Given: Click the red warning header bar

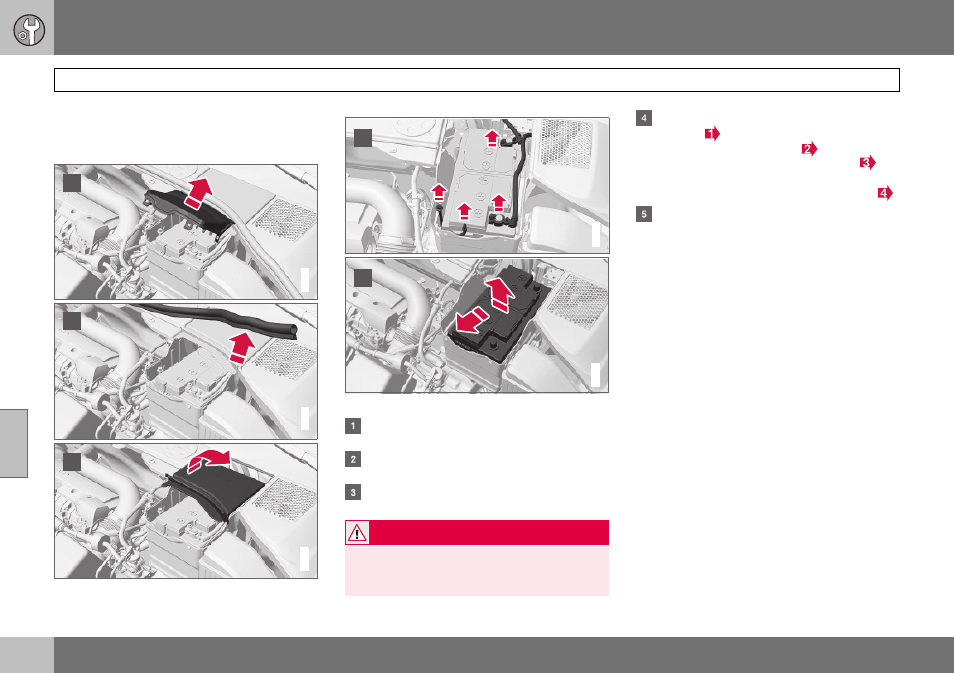Looking at the screenshot, I should pos(477,532).
